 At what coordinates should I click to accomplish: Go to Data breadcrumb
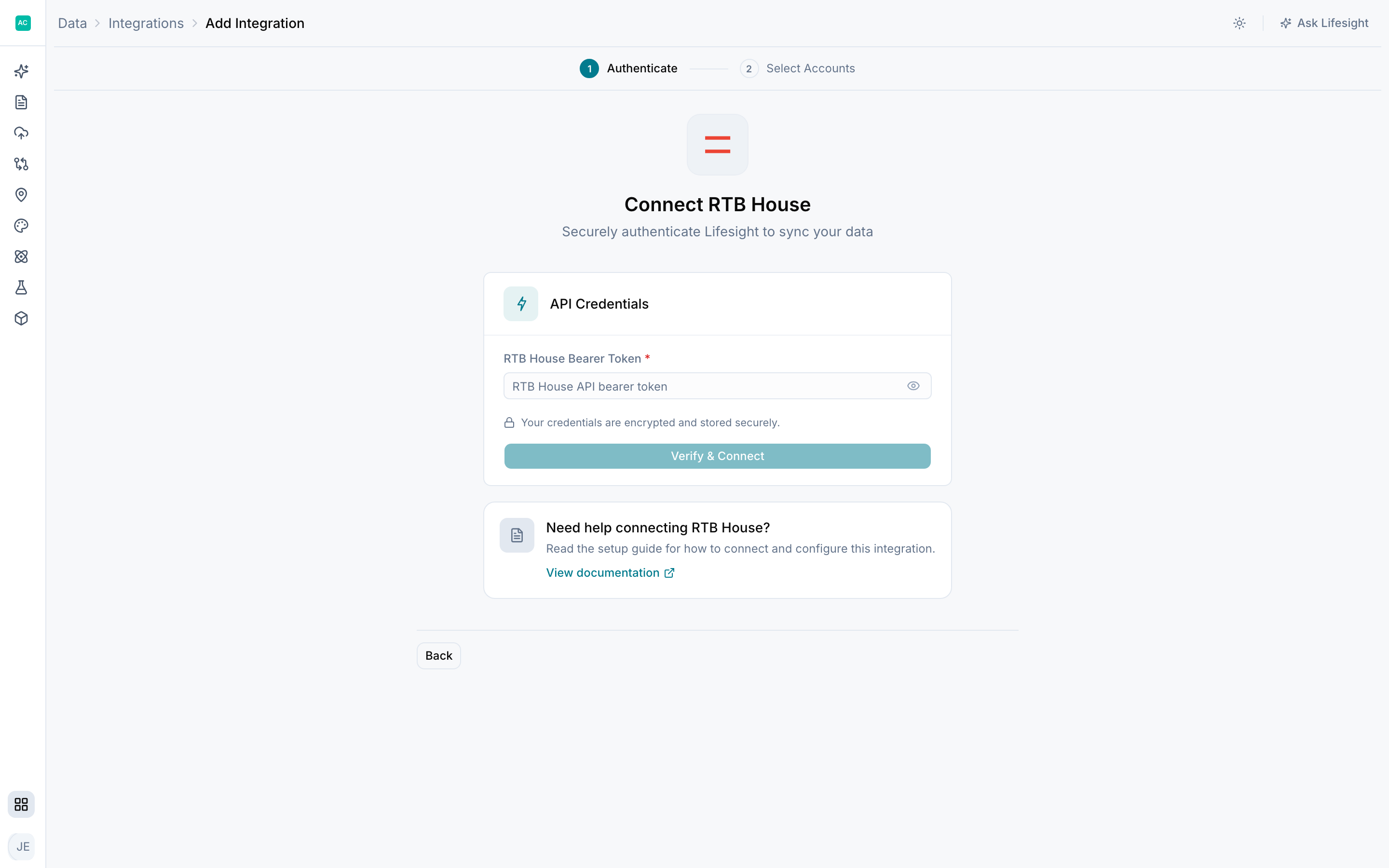(x=72, y=23)
